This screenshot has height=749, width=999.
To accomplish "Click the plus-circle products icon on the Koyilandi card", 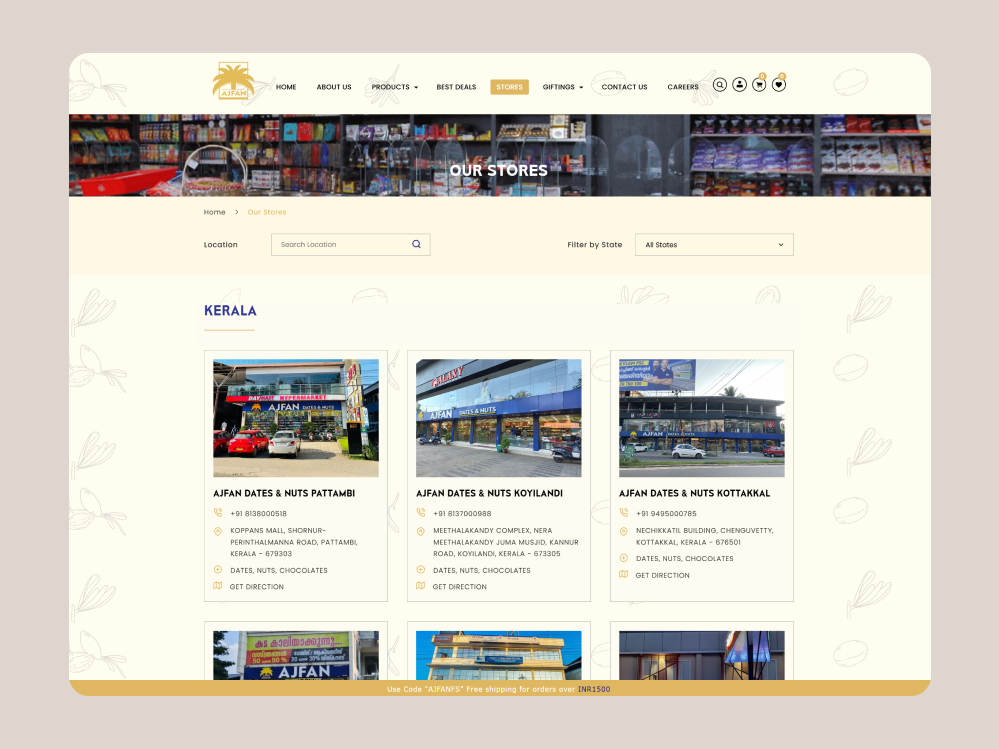I will (420, 570).
